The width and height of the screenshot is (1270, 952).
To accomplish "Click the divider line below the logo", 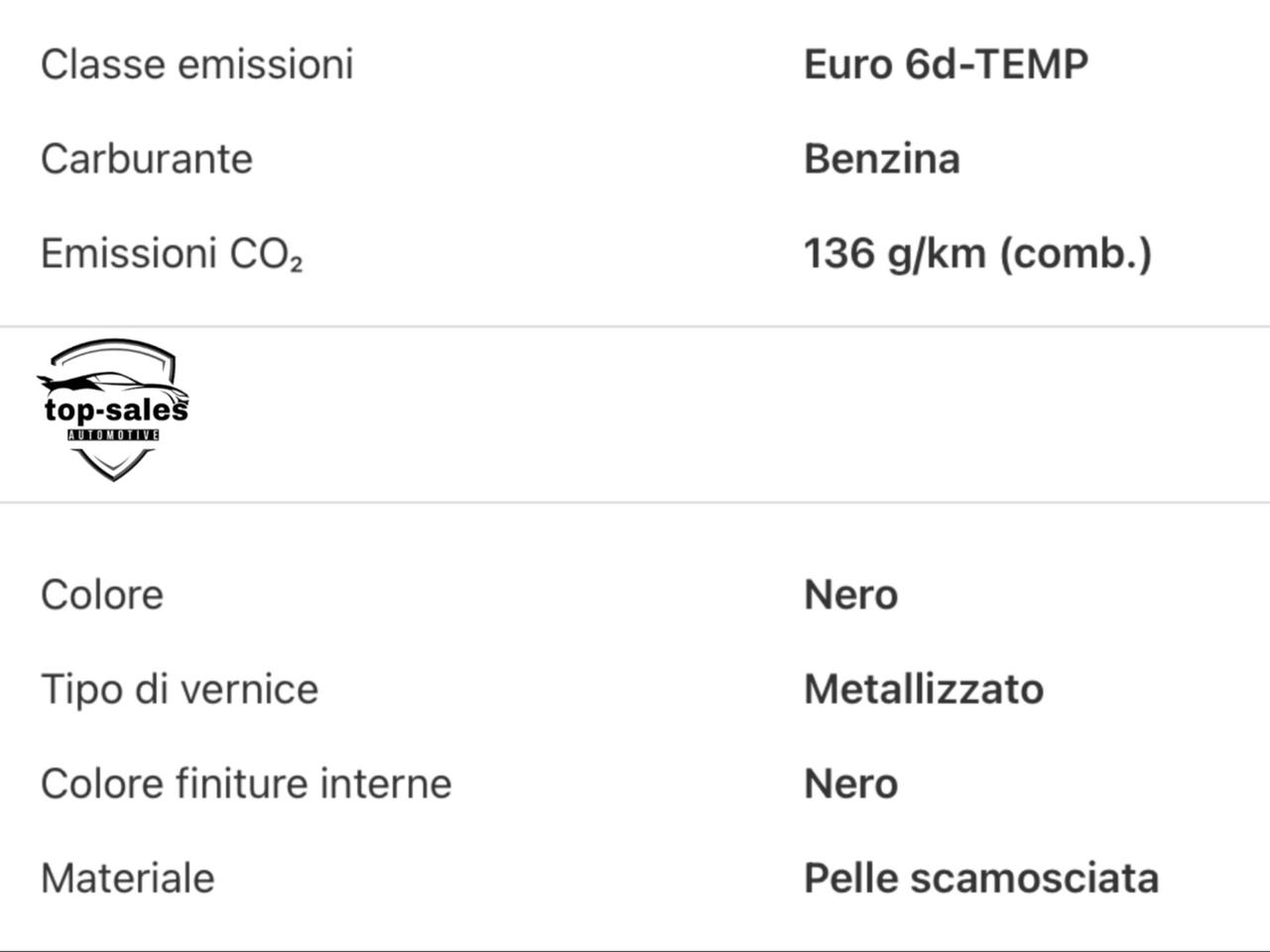I will (635, 502).
